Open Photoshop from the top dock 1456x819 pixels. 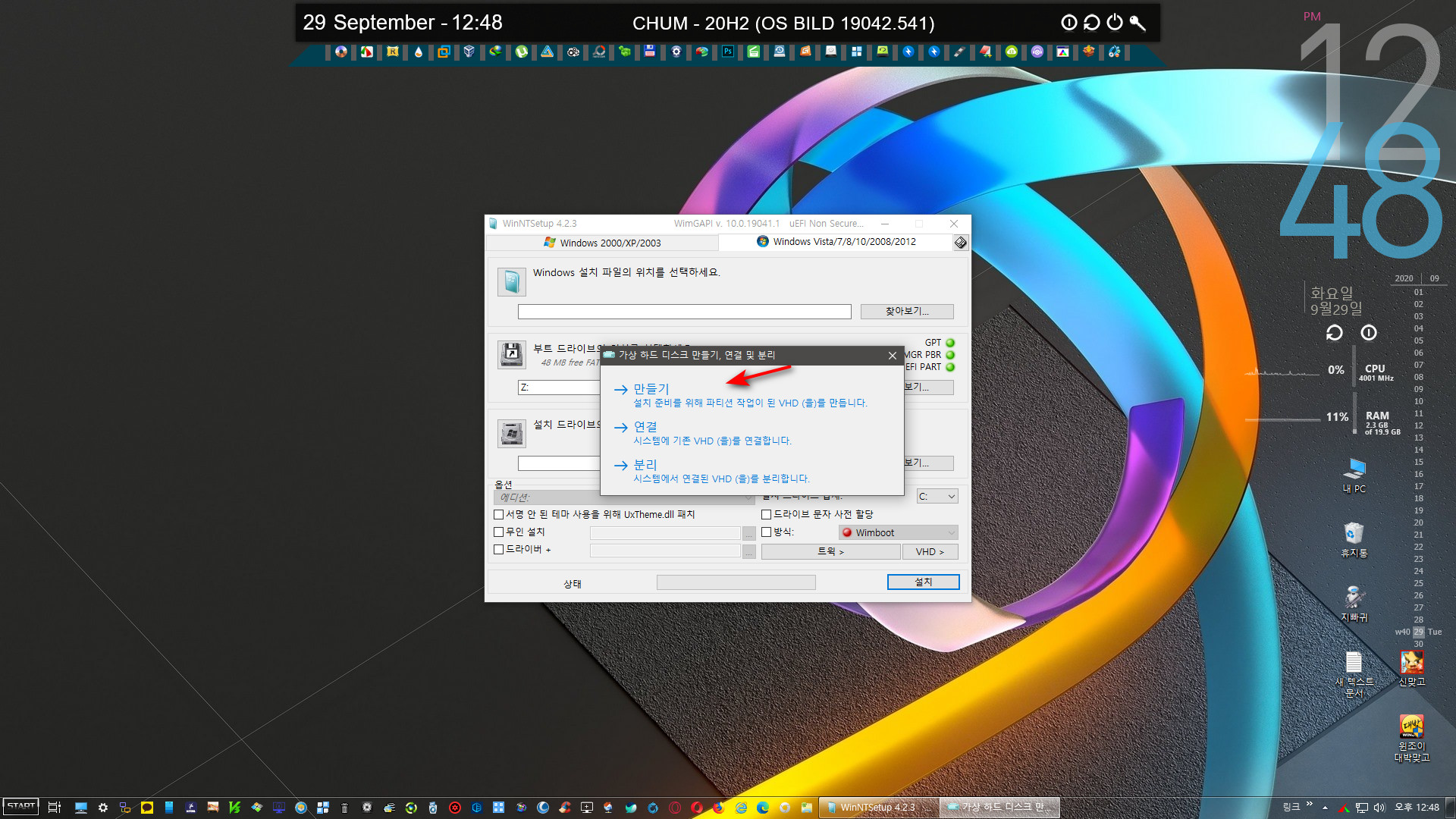pyautogui.click(x=728, y=52)
